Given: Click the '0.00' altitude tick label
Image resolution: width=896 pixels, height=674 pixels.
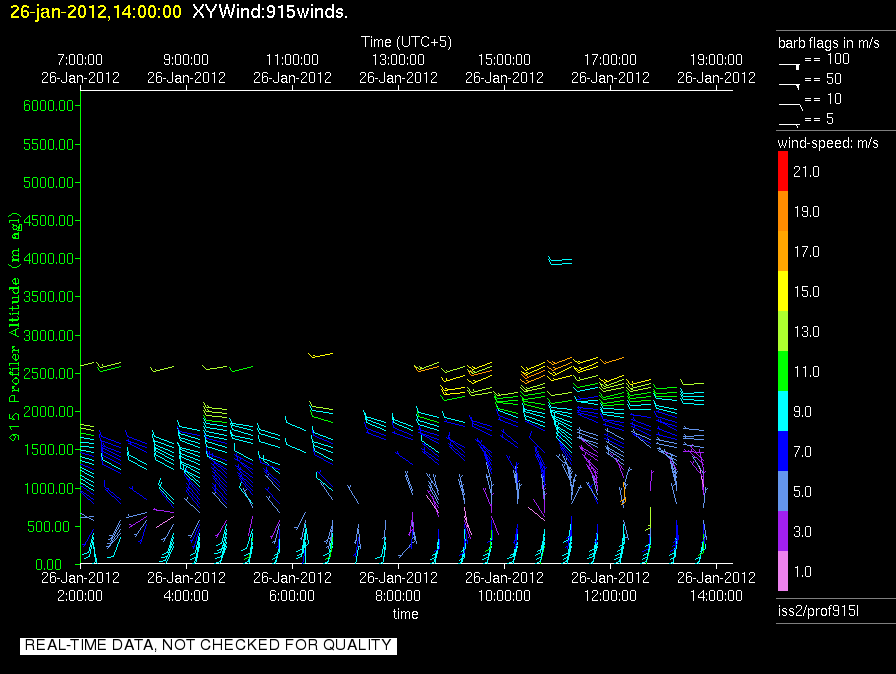Looking at the screenshot, I should (49, 565).
